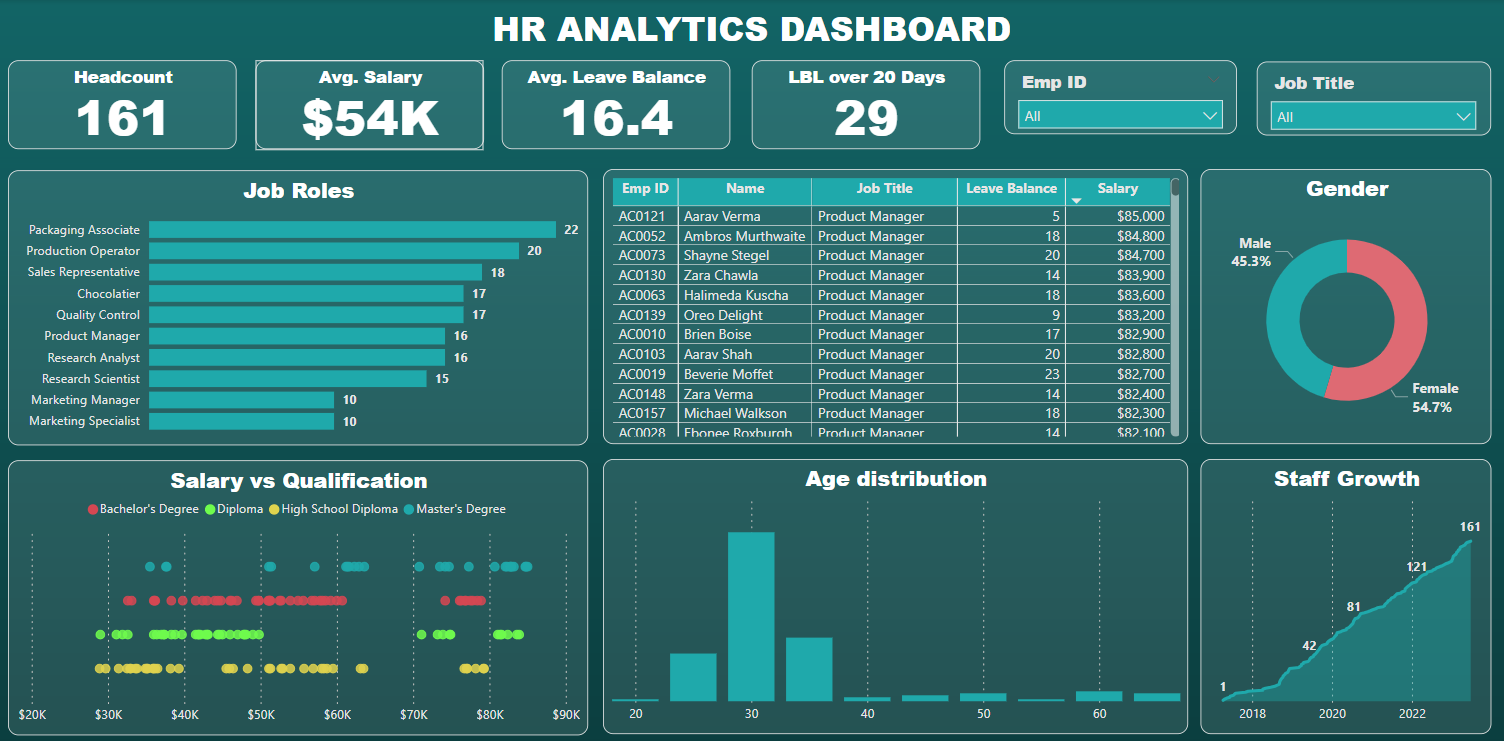Viewport: 1504px width, 741px height.
Task: Click the Master's Degree teal legend dot
Action: (x=409, y=509)
